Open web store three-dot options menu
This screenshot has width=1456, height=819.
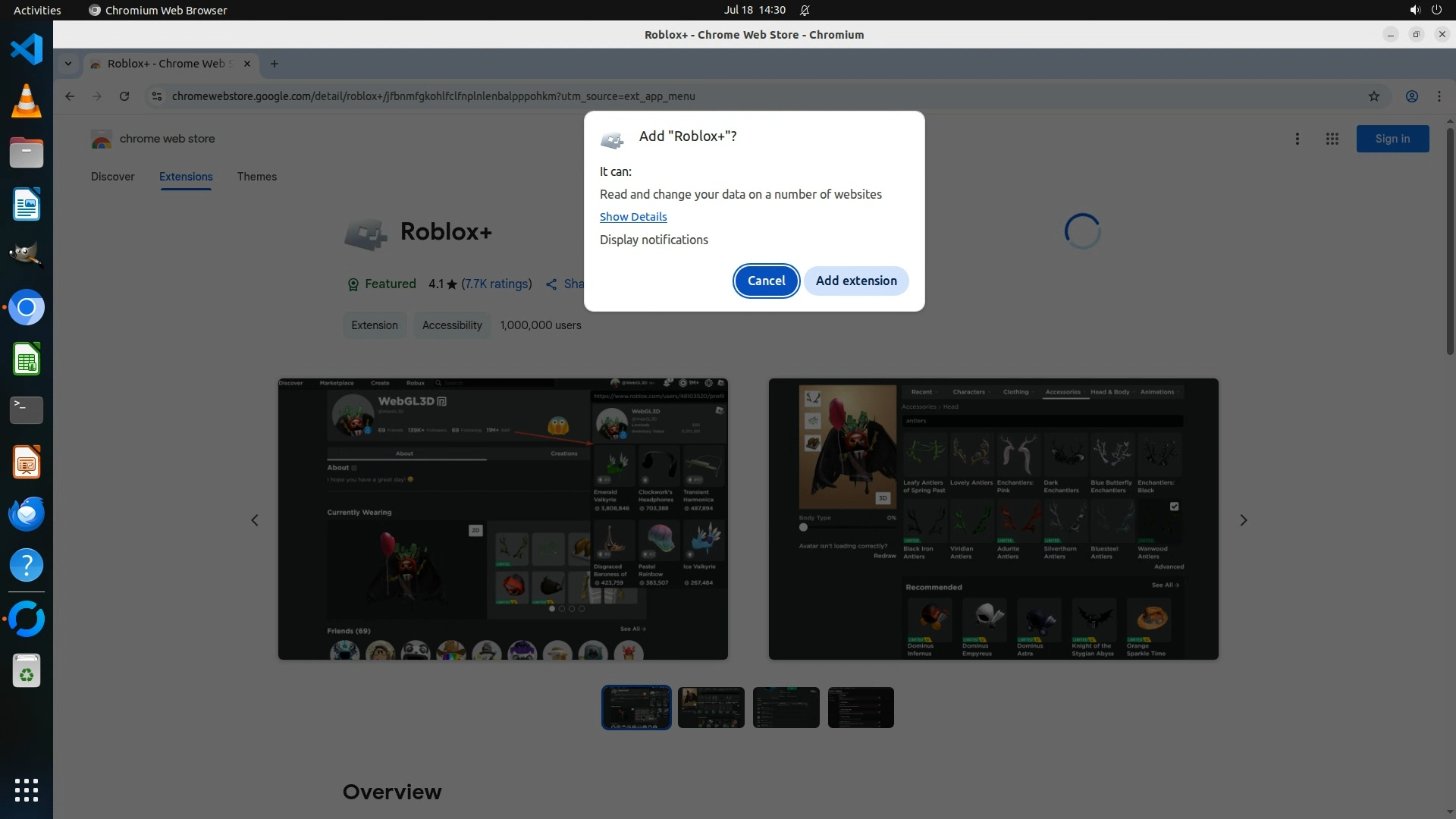1297,139
